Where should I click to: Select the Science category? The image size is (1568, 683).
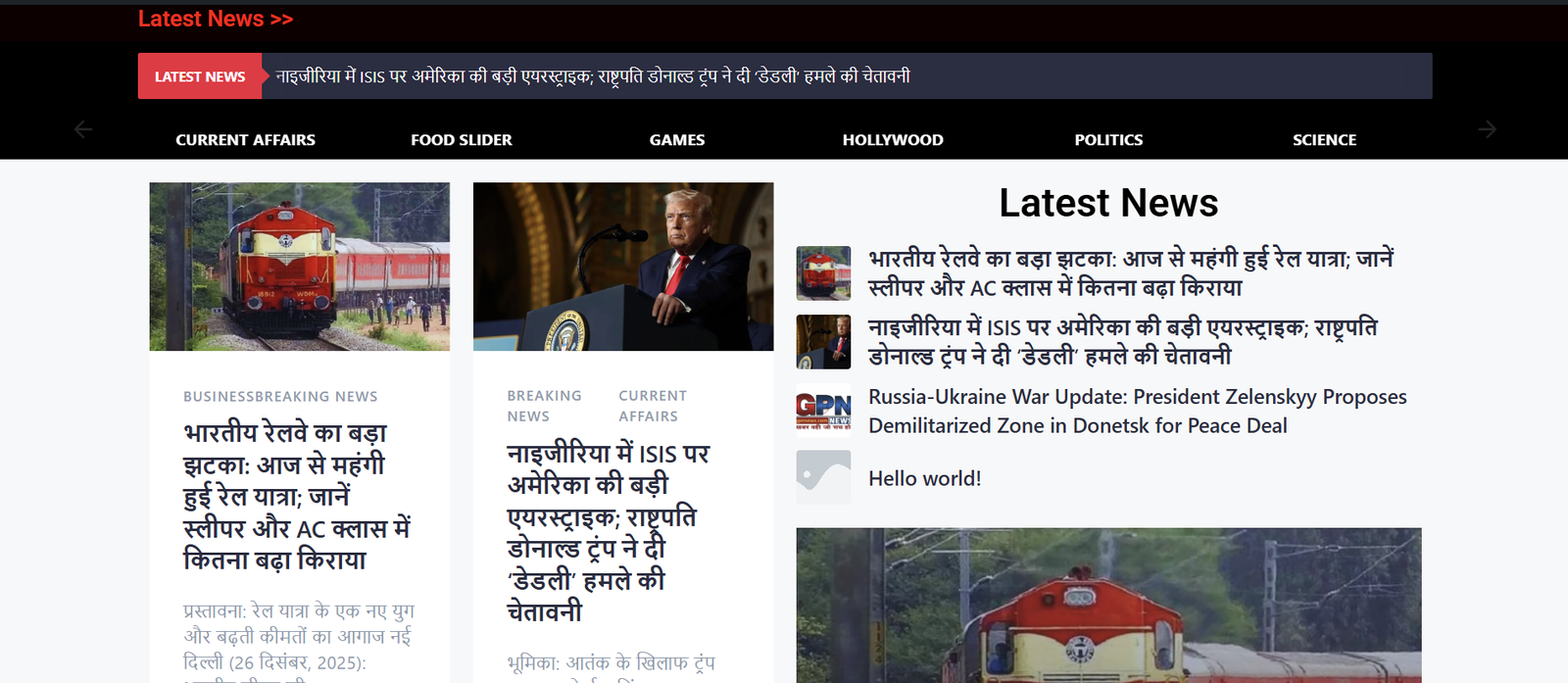tap(1324, 140)
